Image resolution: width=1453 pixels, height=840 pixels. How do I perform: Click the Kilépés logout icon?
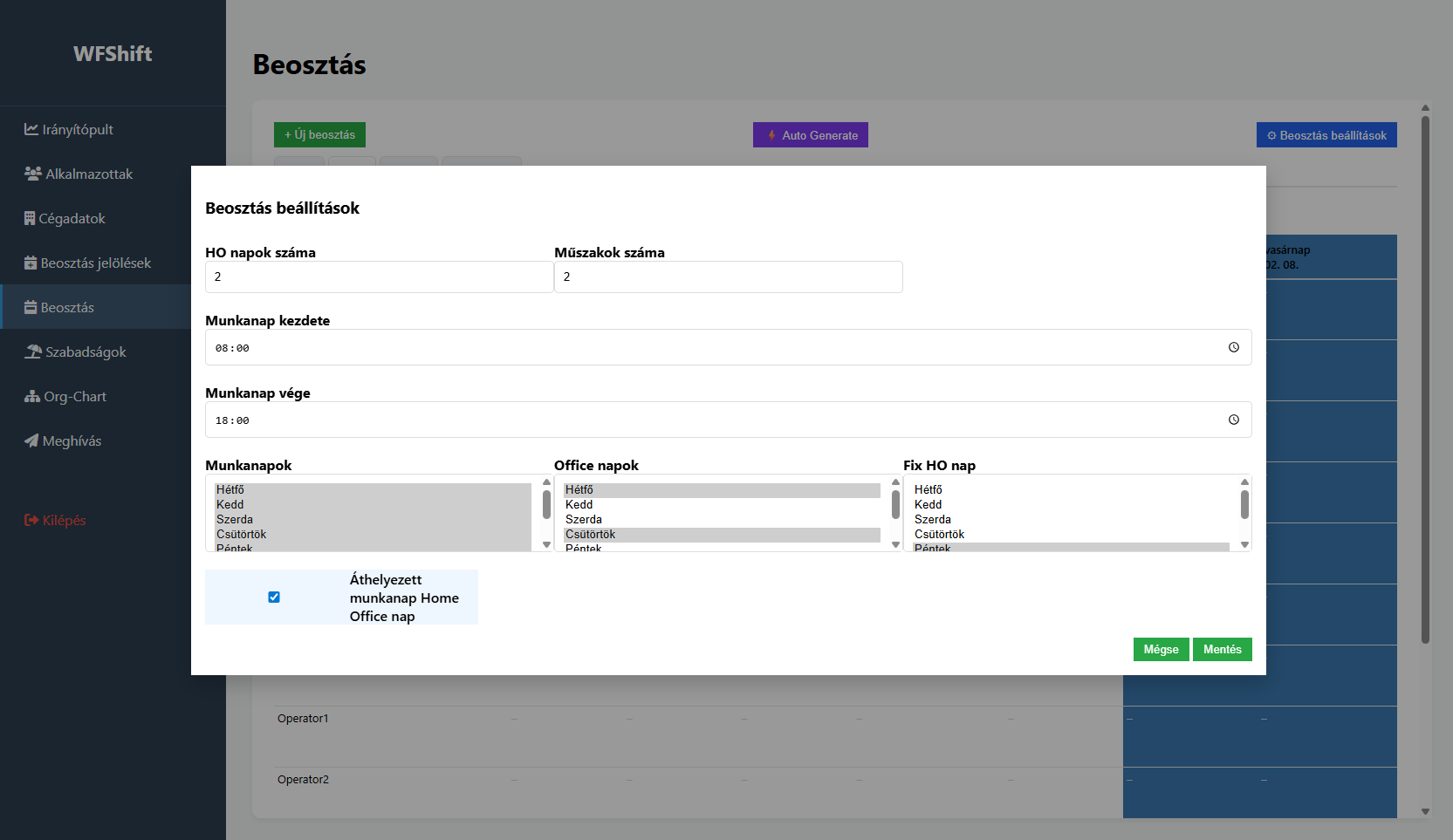click(x=31, y=520)
